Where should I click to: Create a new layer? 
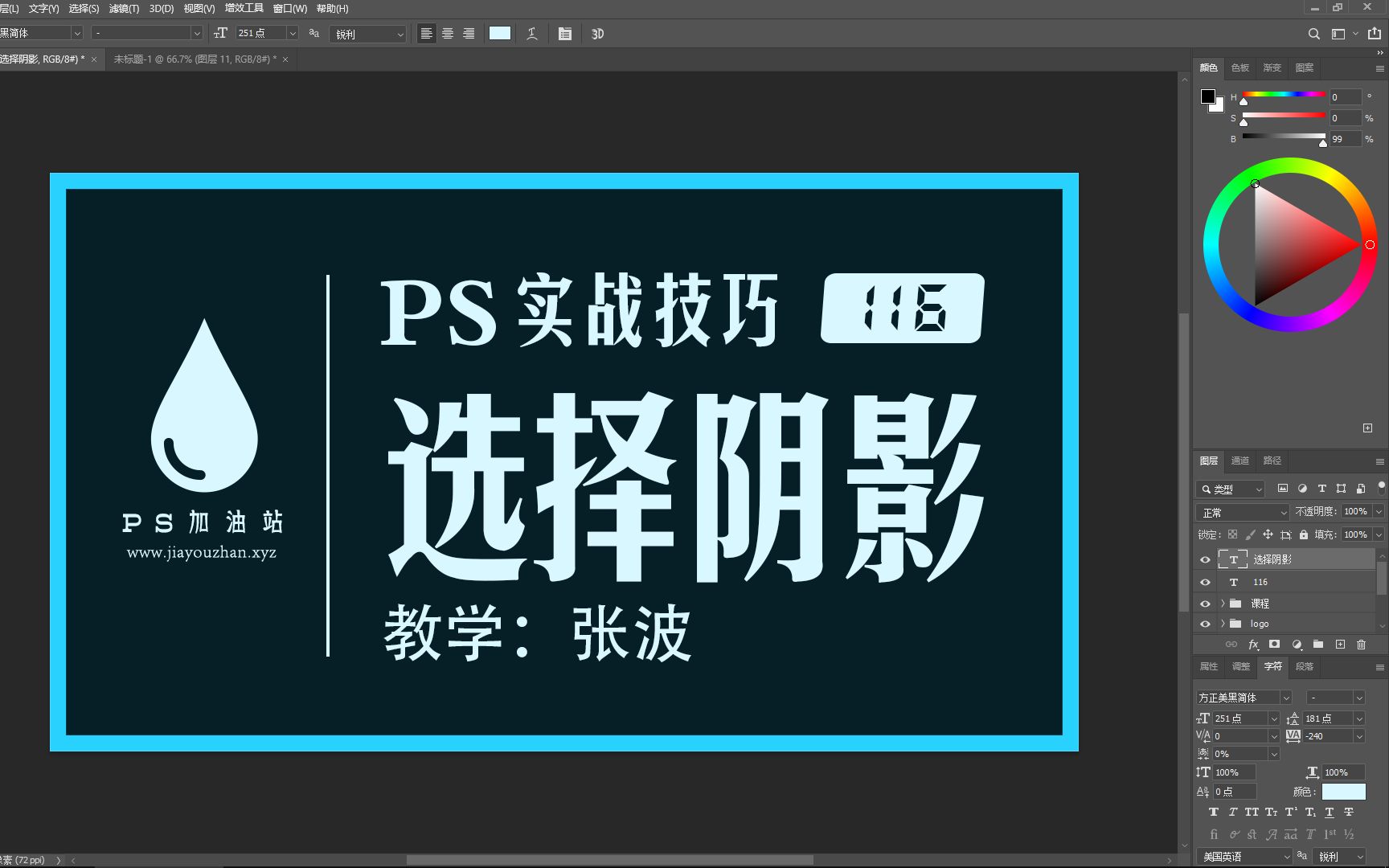1340,645
